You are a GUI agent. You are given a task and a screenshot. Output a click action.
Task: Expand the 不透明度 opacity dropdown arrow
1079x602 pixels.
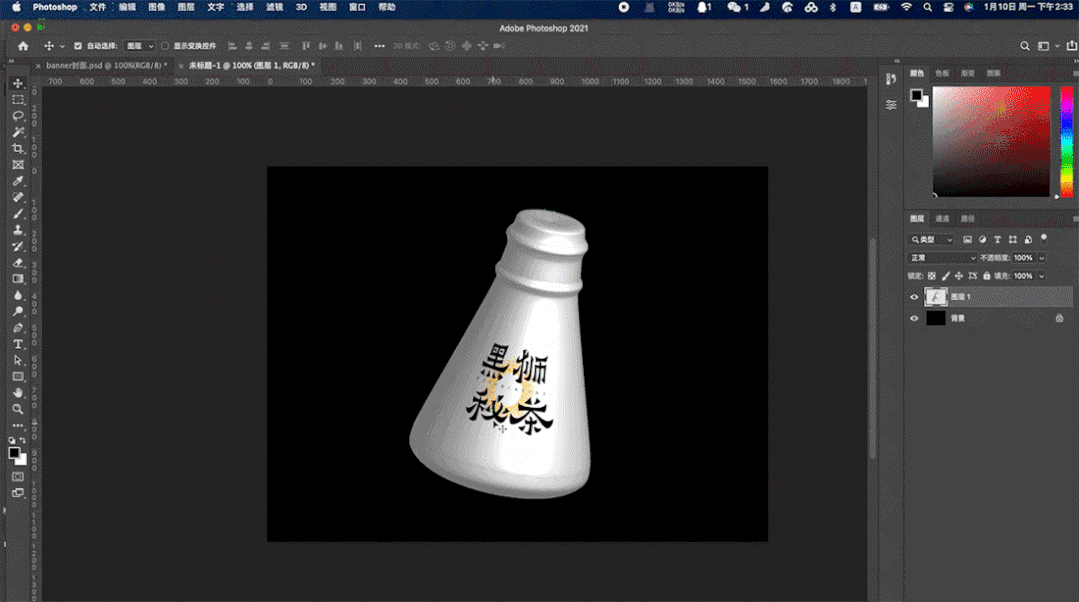(1042, 258)
